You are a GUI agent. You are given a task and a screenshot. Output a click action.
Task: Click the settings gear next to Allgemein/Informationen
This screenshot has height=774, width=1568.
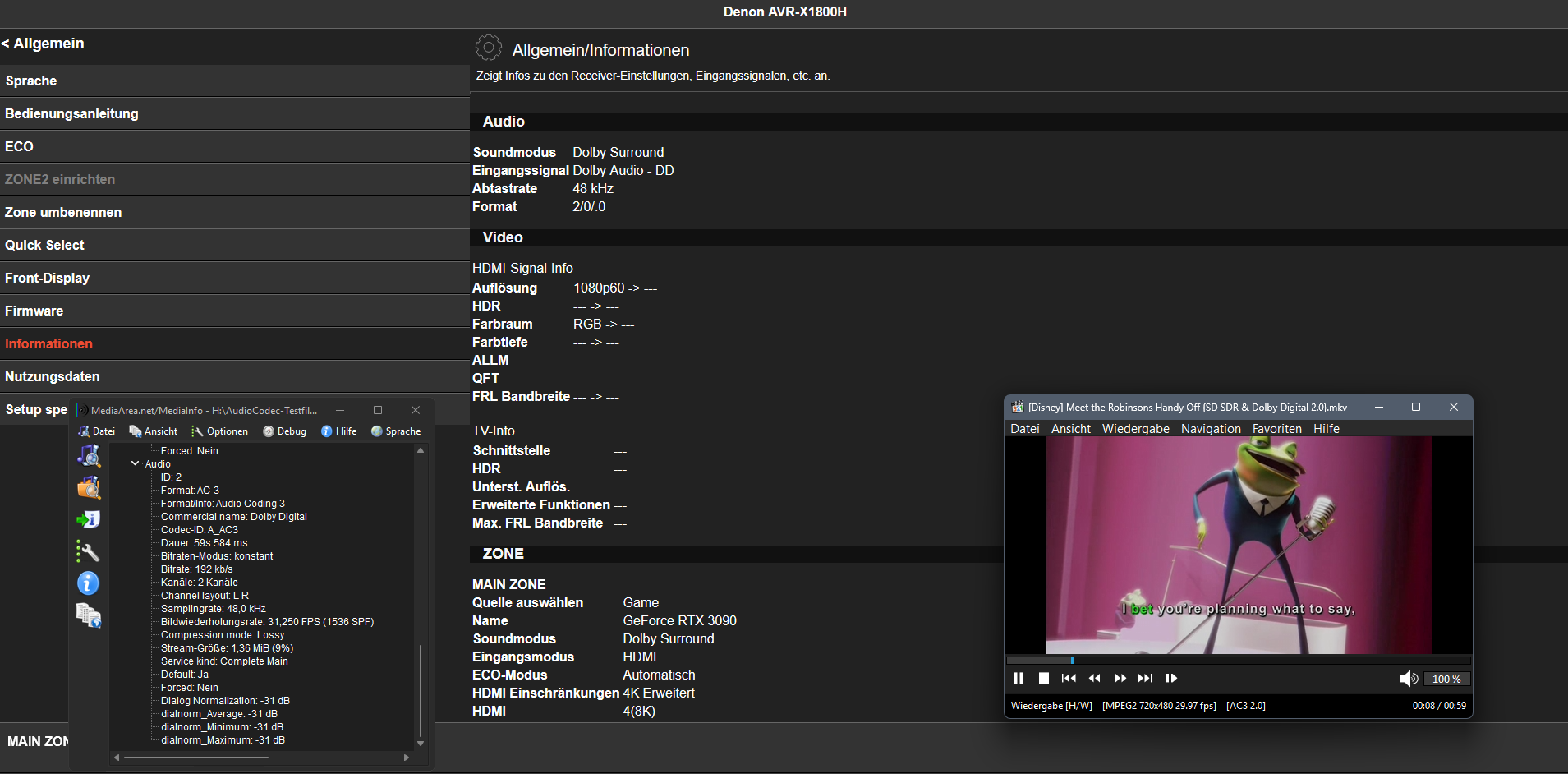click(489, 48)
